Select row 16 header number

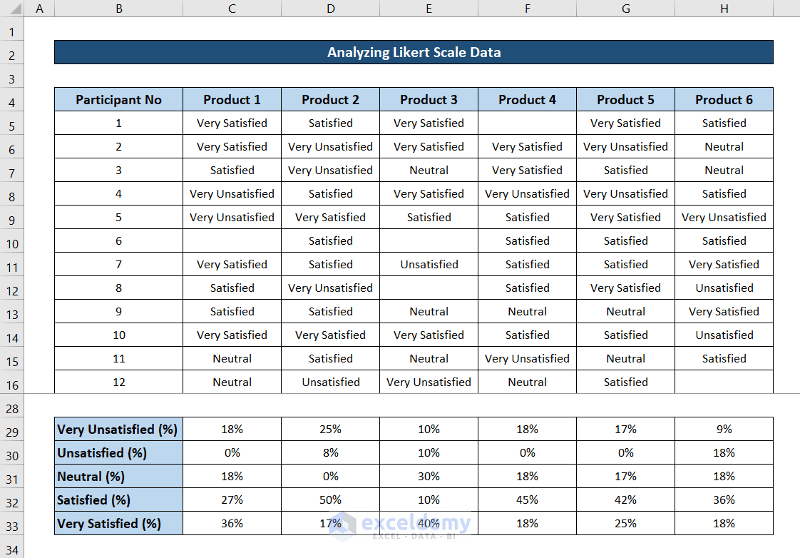pos(13,384)
